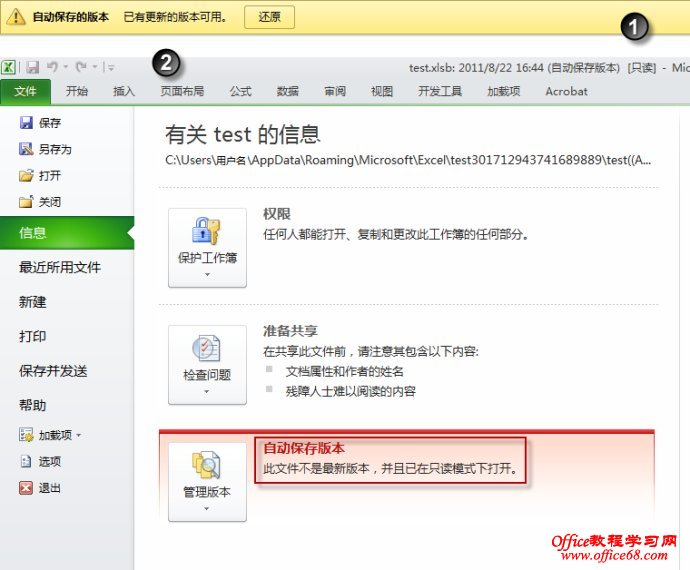
Task: Switch to the 插入 ribbon tab
Action: click(124, 91)
